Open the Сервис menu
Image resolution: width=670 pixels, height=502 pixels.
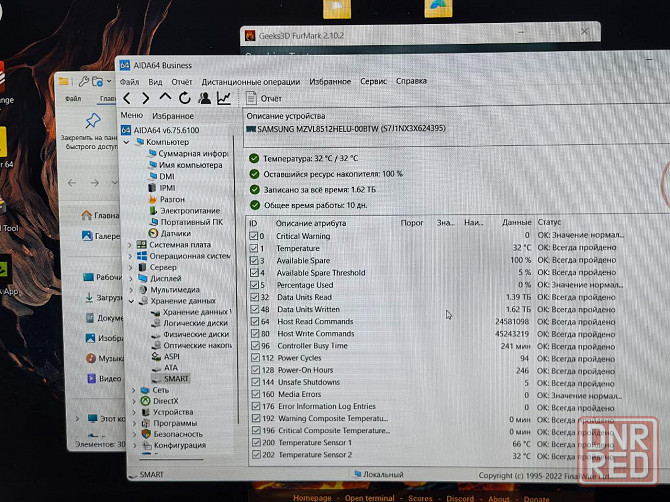pyautogui.click(x=373, y=81)
